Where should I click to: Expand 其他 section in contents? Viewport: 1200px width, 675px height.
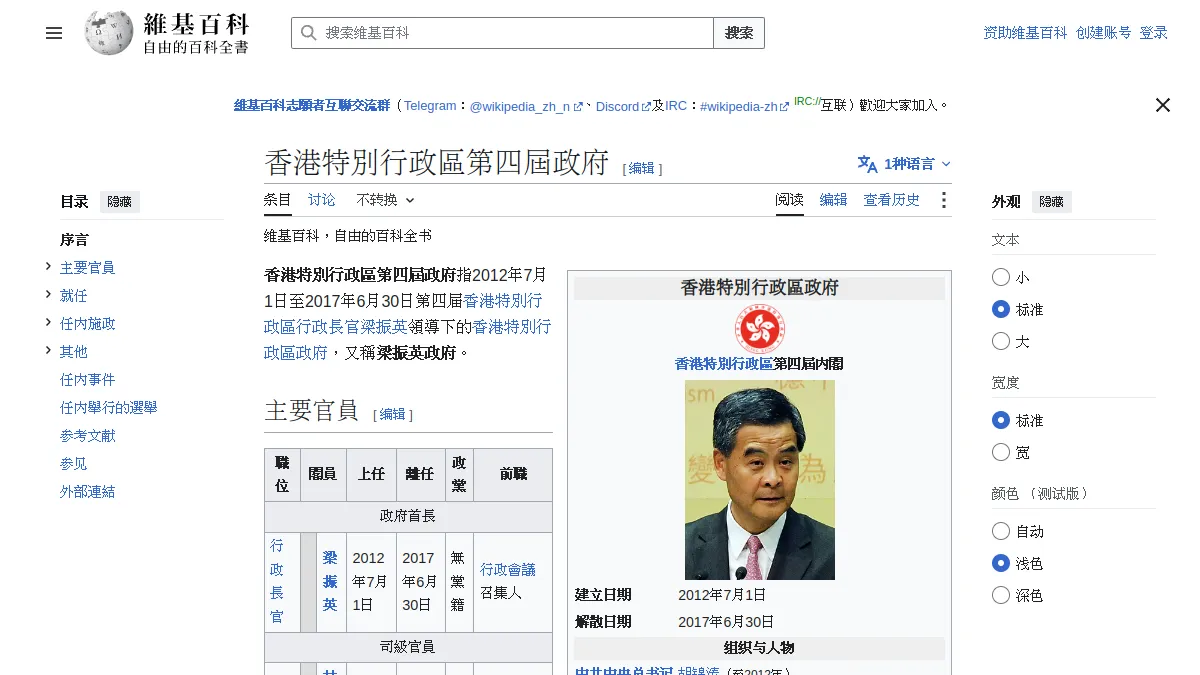(48, 350)
